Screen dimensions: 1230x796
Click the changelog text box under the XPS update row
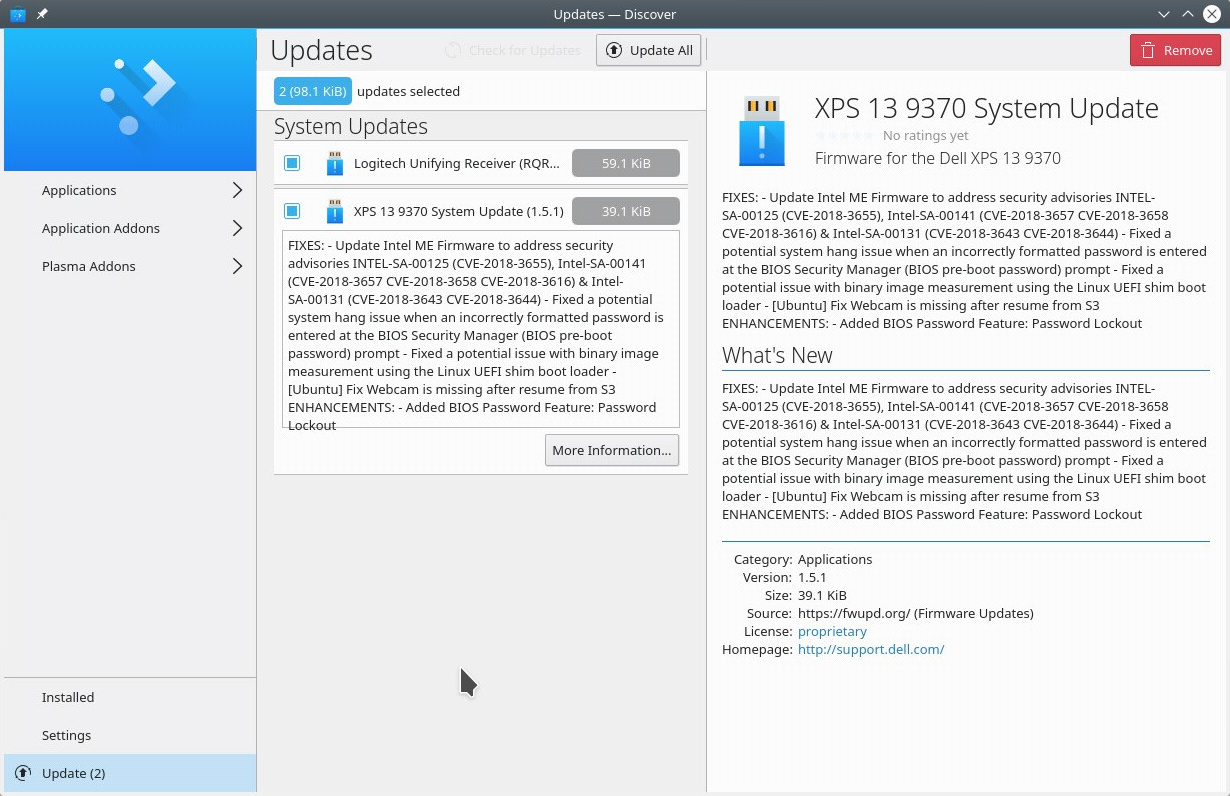481,329
